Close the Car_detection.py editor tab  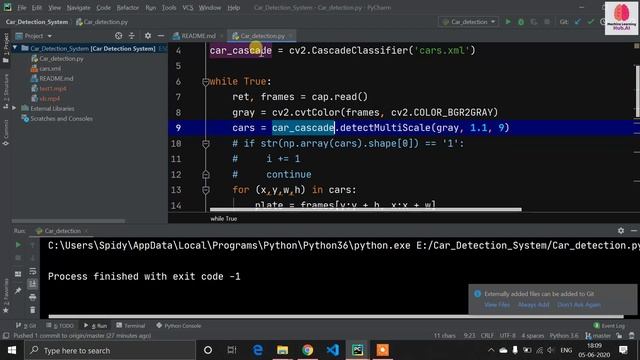[290, 36]
